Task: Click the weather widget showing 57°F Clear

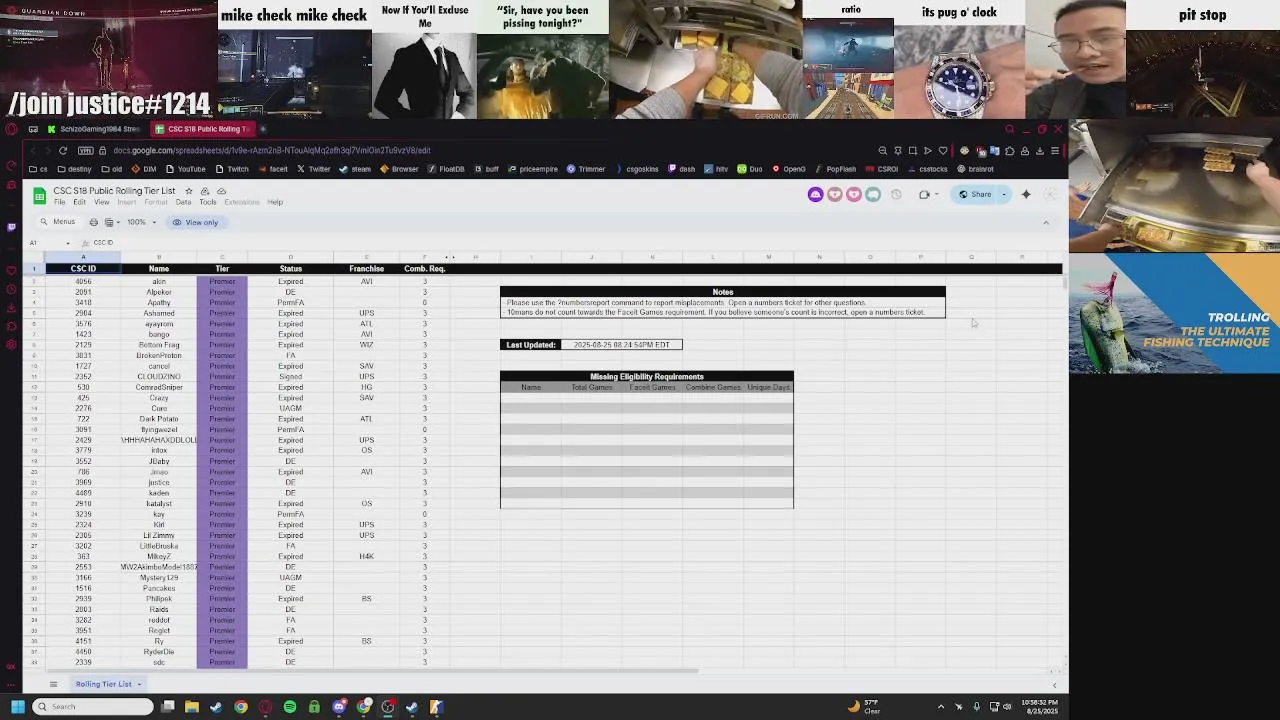Action: (x=865, y=707)
